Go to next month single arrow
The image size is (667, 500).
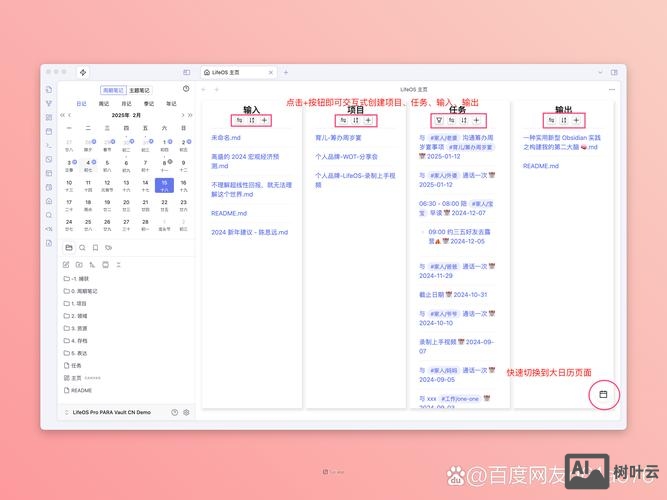coord(182,115)
